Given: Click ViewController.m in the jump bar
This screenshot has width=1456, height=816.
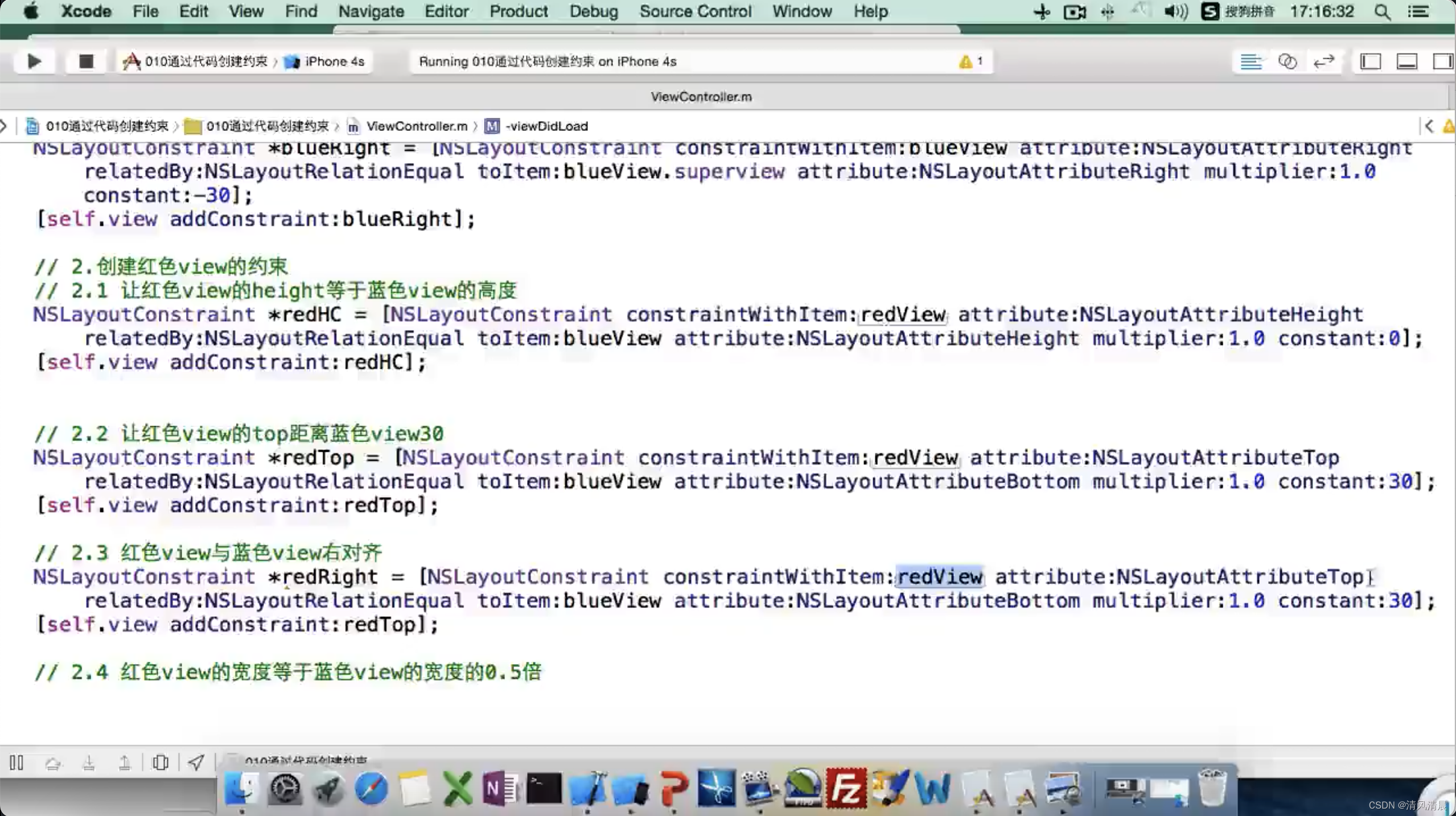Looking at the screenshot, I should click(416, 126).
